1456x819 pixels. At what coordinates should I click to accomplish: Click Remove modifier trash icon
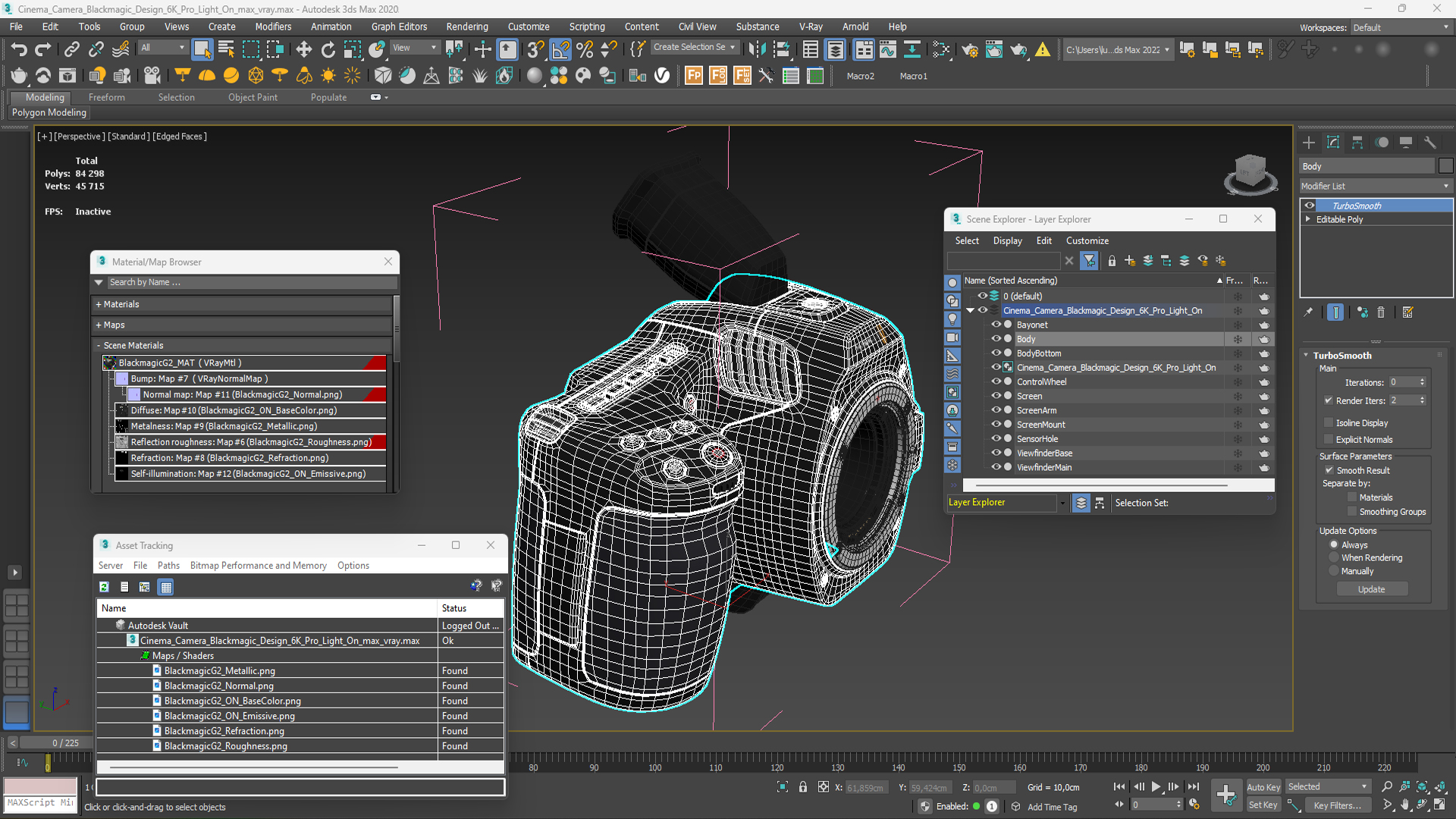(1381, 312)
